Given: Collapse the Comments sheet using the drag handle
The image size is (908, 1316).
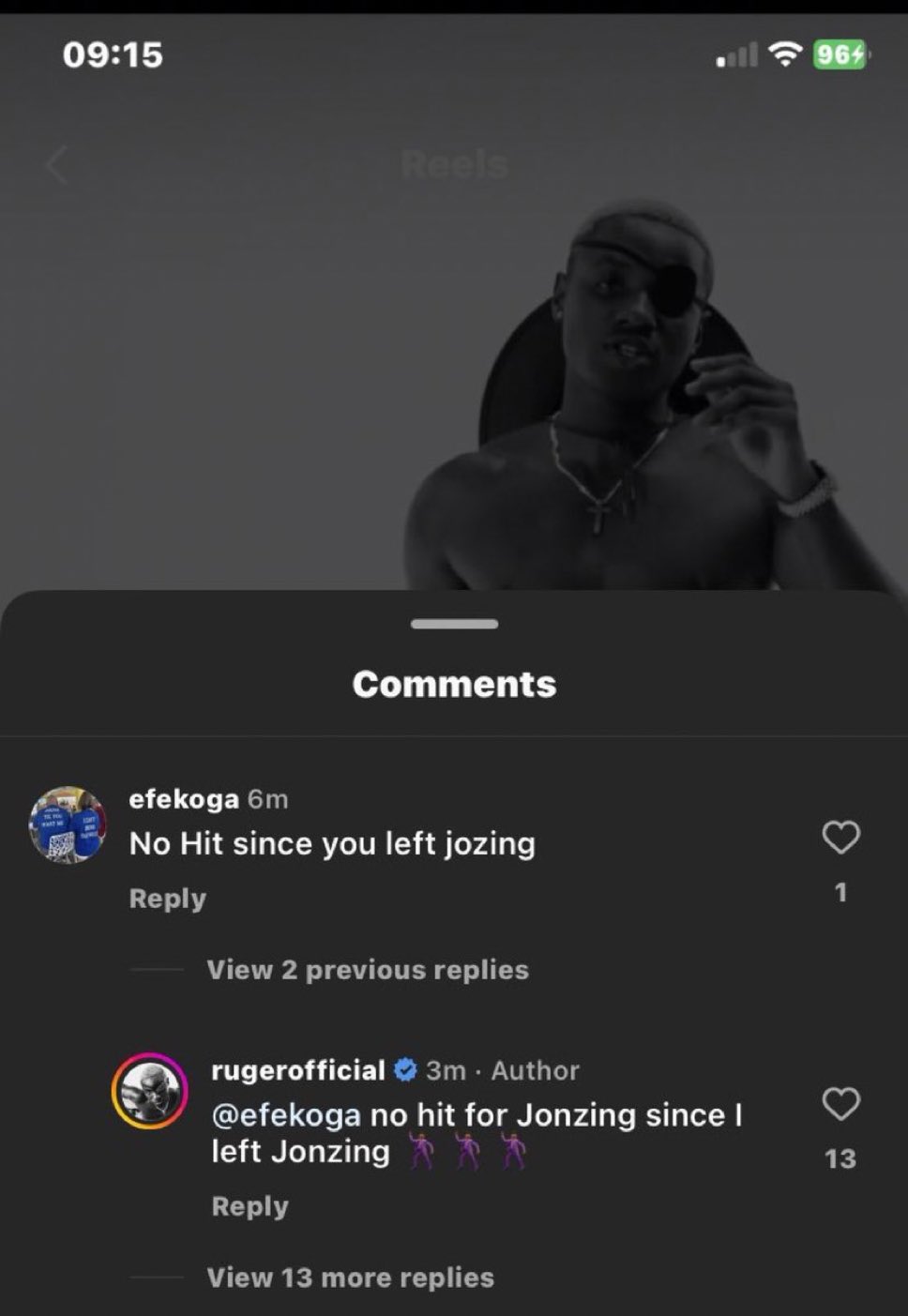Looking at the screenshot, I should click(454, 622).
